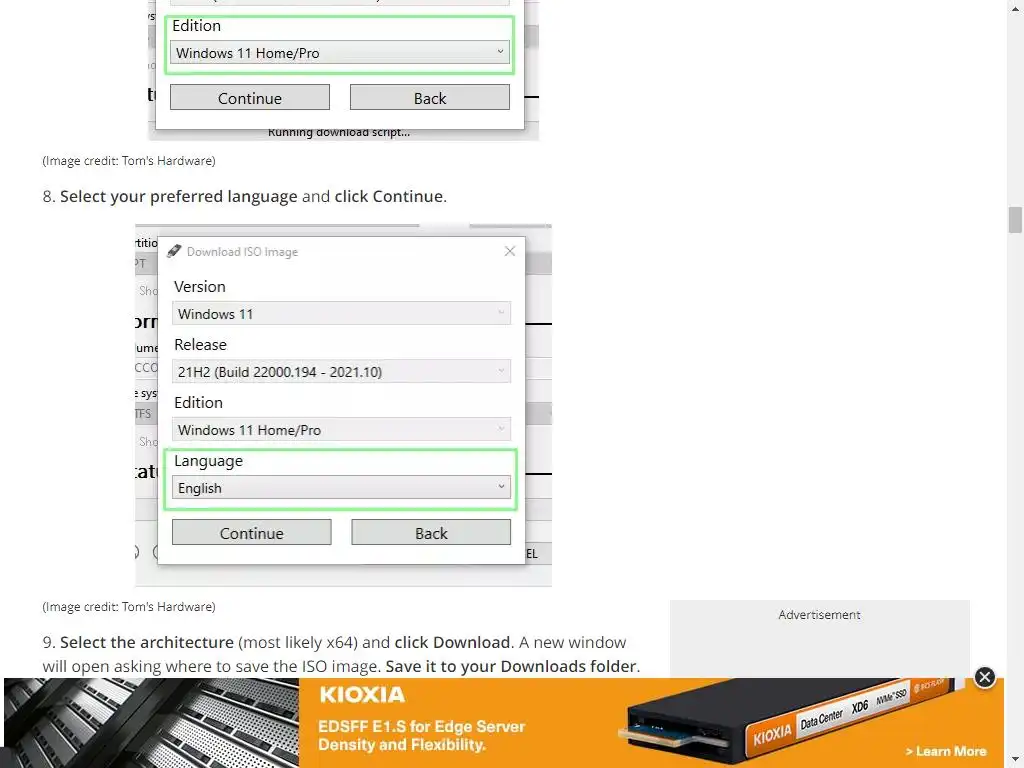Click the 'Save it to your Downloads folder' text

pyautogui.click(x=511, y=666)
